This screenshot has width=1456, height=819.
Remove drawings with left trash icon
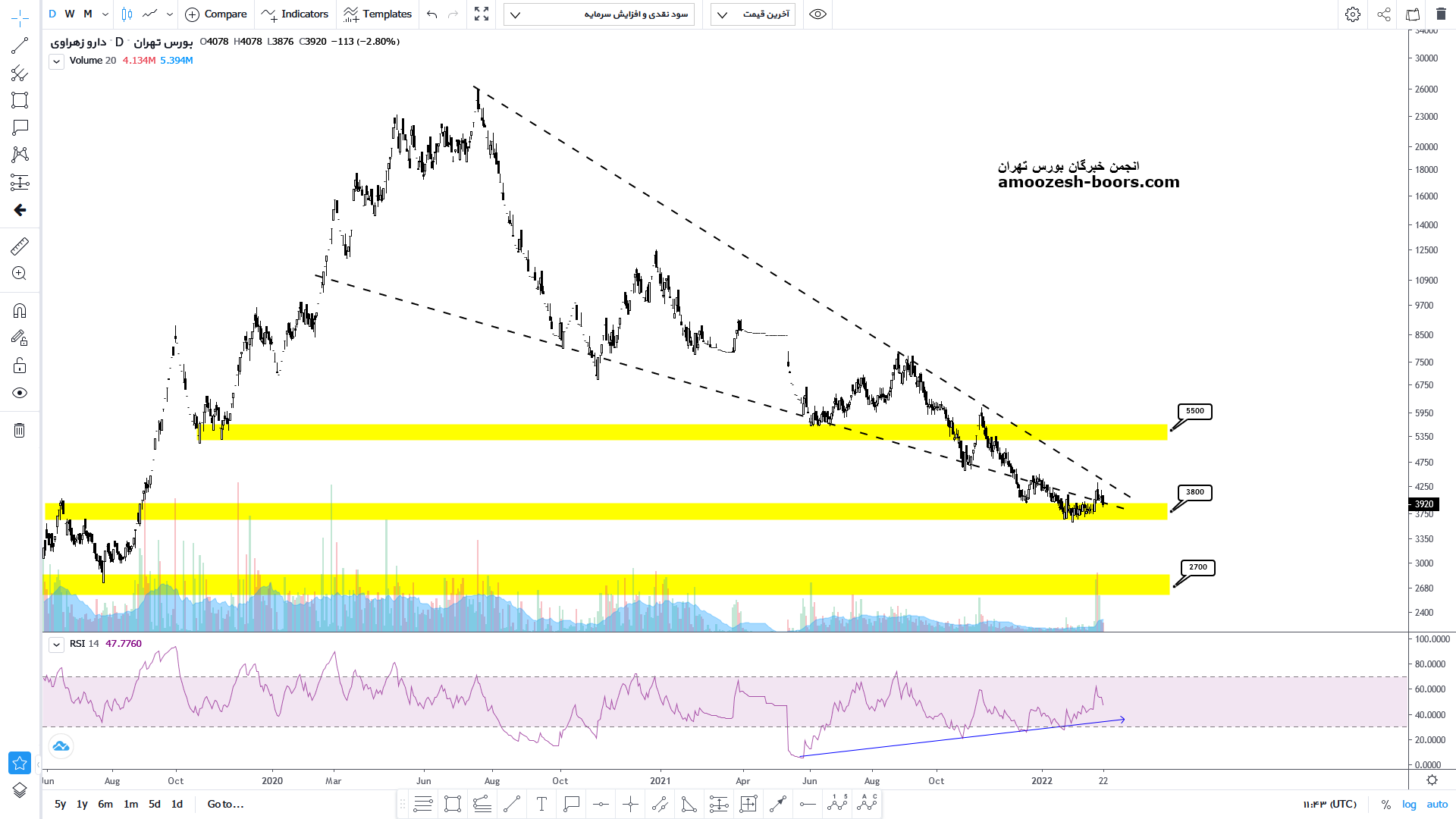[20, 431]
